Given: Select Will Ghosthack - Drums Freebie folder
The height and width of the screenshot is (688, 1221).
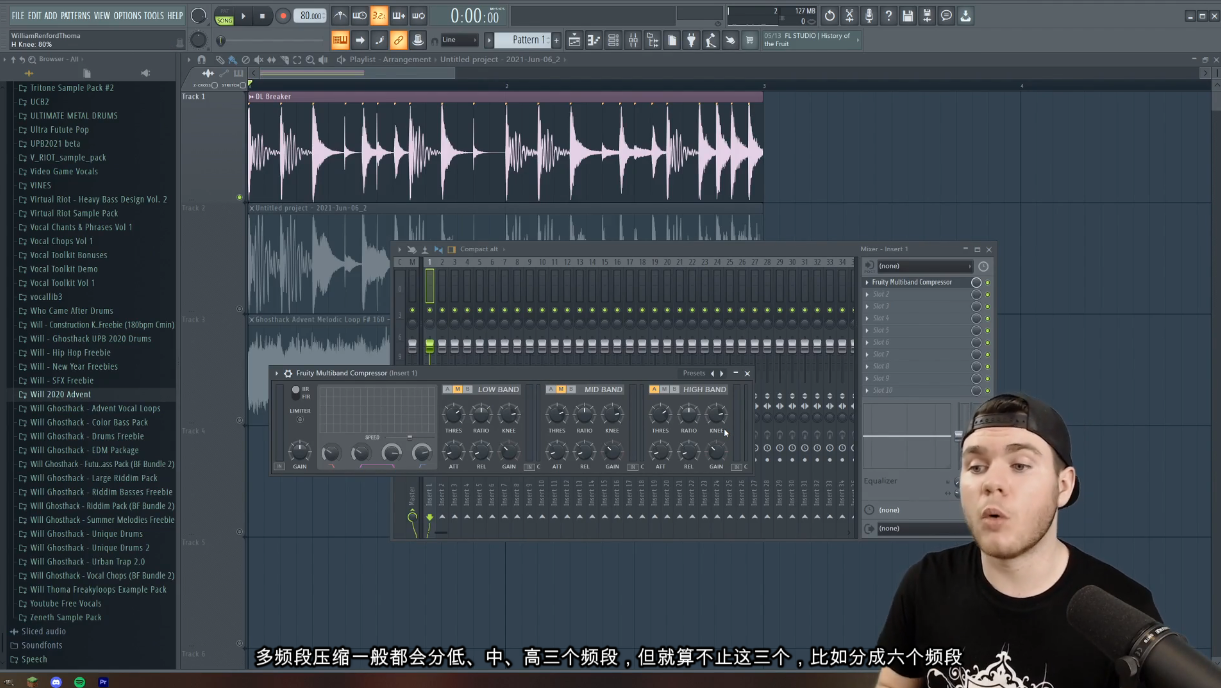Looking at the screenshot, I should pos(88,436).
